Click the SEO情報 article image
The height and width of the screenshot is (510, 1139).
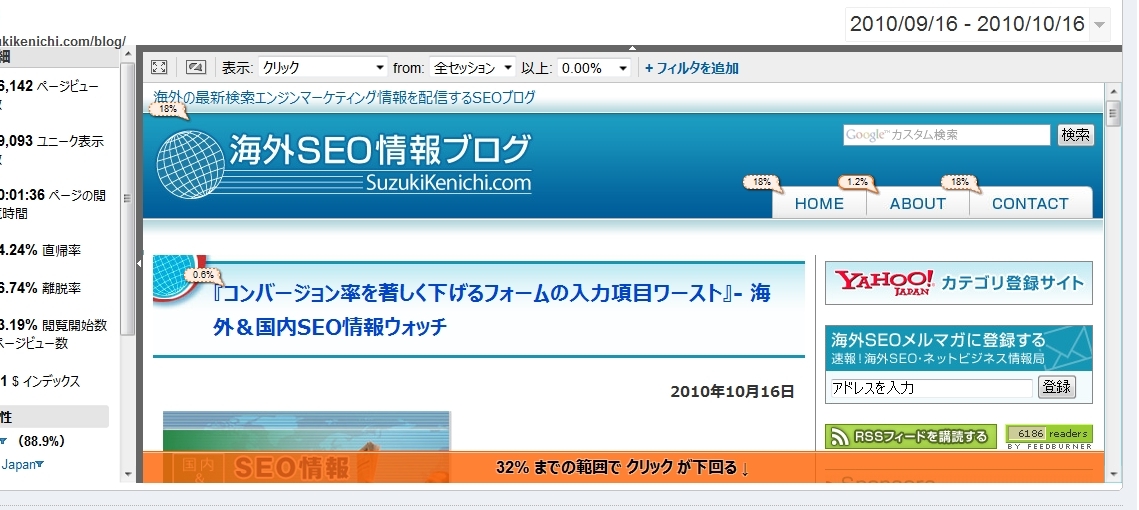coord(307,447)
